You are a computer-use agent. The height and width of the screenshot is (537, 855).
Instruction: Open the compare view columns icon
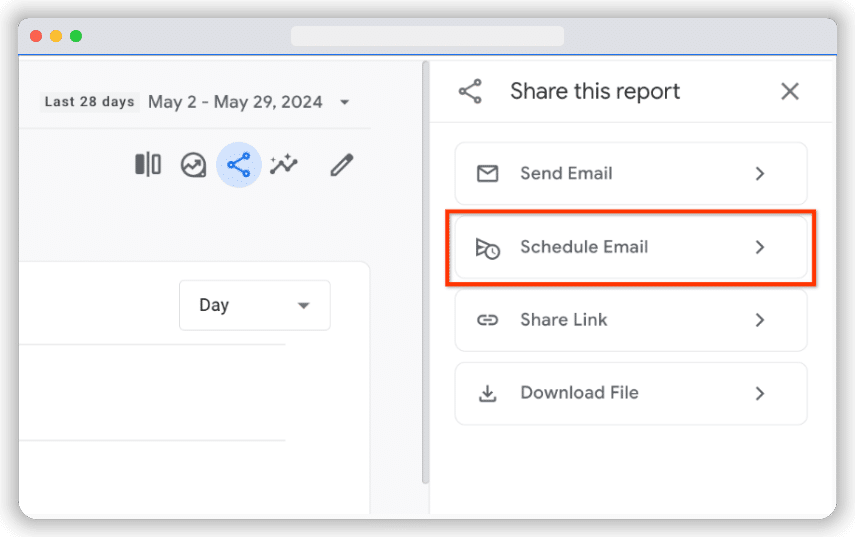pyautogui.click(x=148, y=164)
